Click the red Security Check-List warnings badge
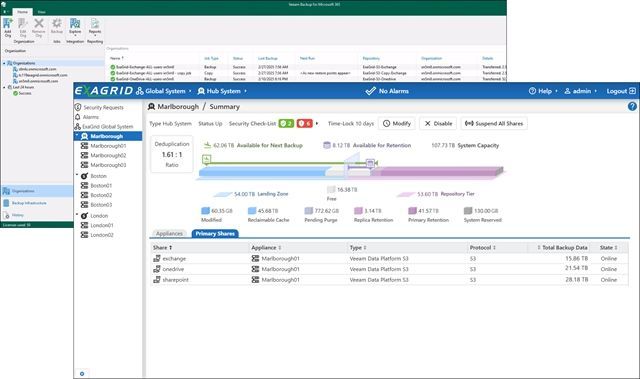640x379 pixels. click(x=304, y=123)
